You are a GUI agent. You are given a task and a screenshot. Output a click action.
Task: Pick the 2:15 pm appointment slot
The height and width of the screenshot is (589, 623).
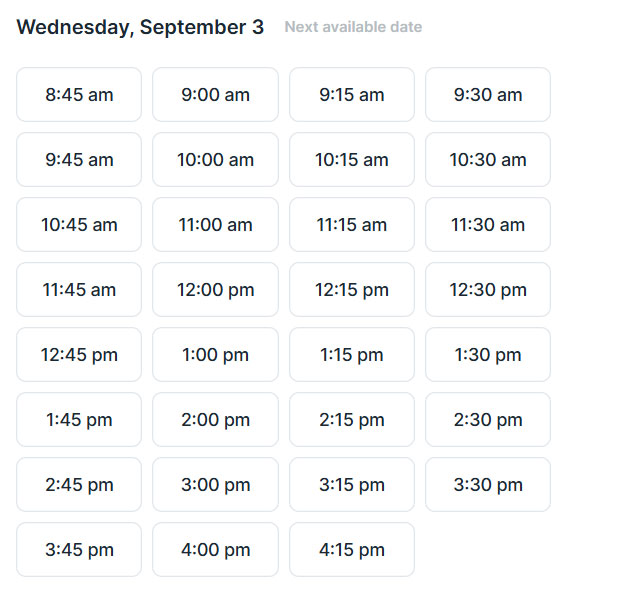click(352, 420)
